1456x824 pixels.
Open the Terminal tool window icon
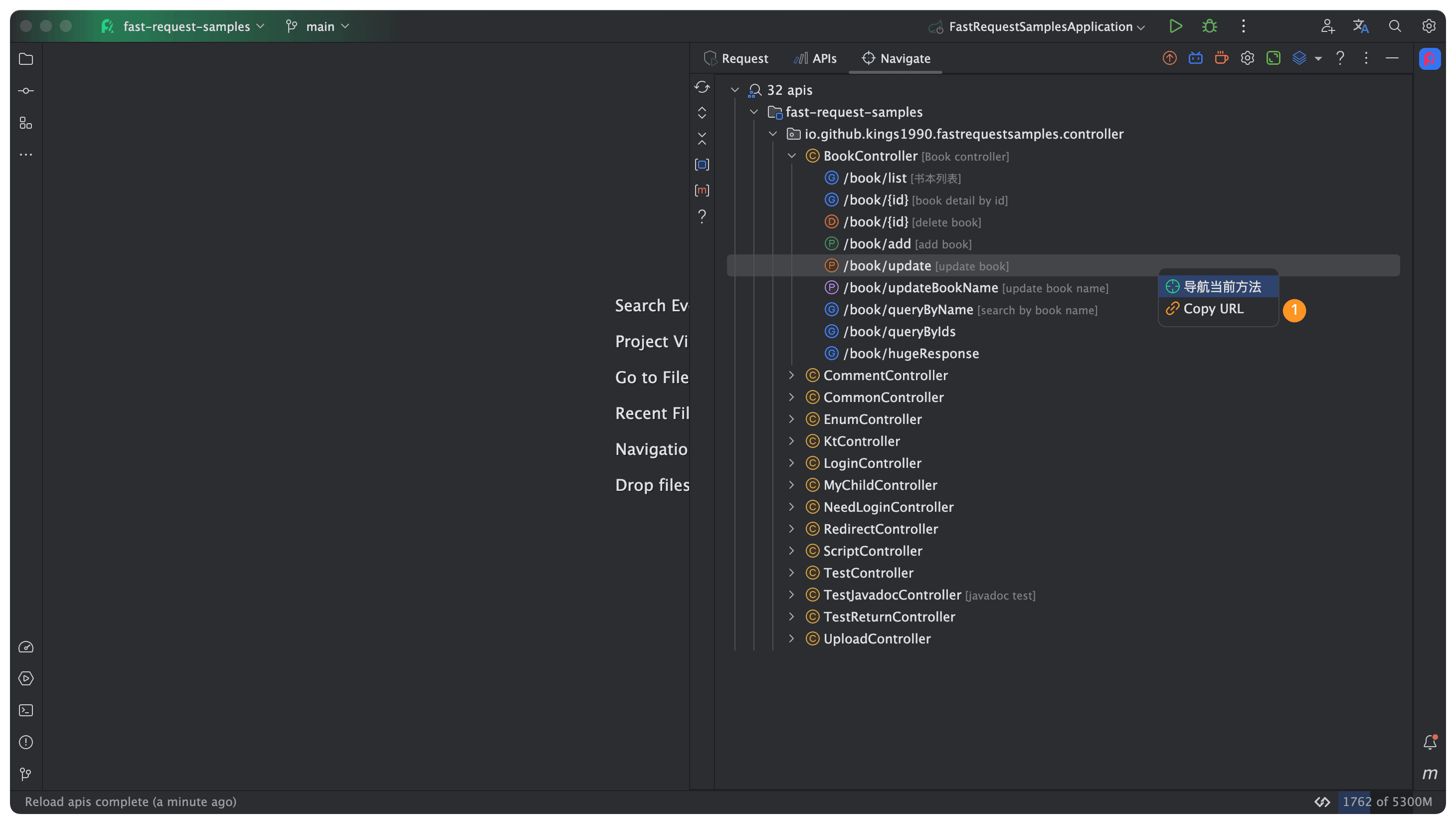[x=26, y=710]
